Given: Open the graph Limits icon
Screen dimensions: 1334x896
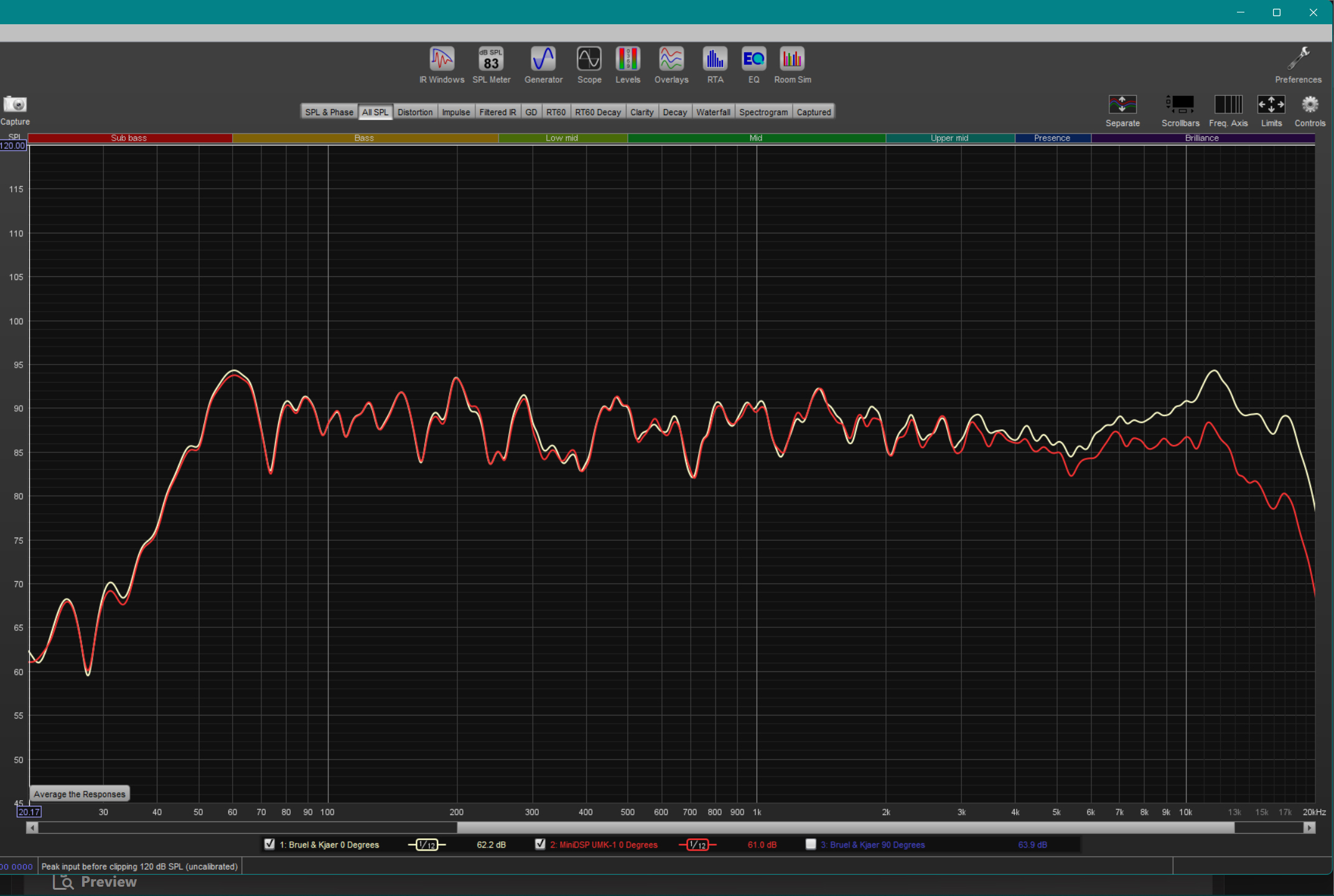Looking at the screenshot, I should point(1271,111).
